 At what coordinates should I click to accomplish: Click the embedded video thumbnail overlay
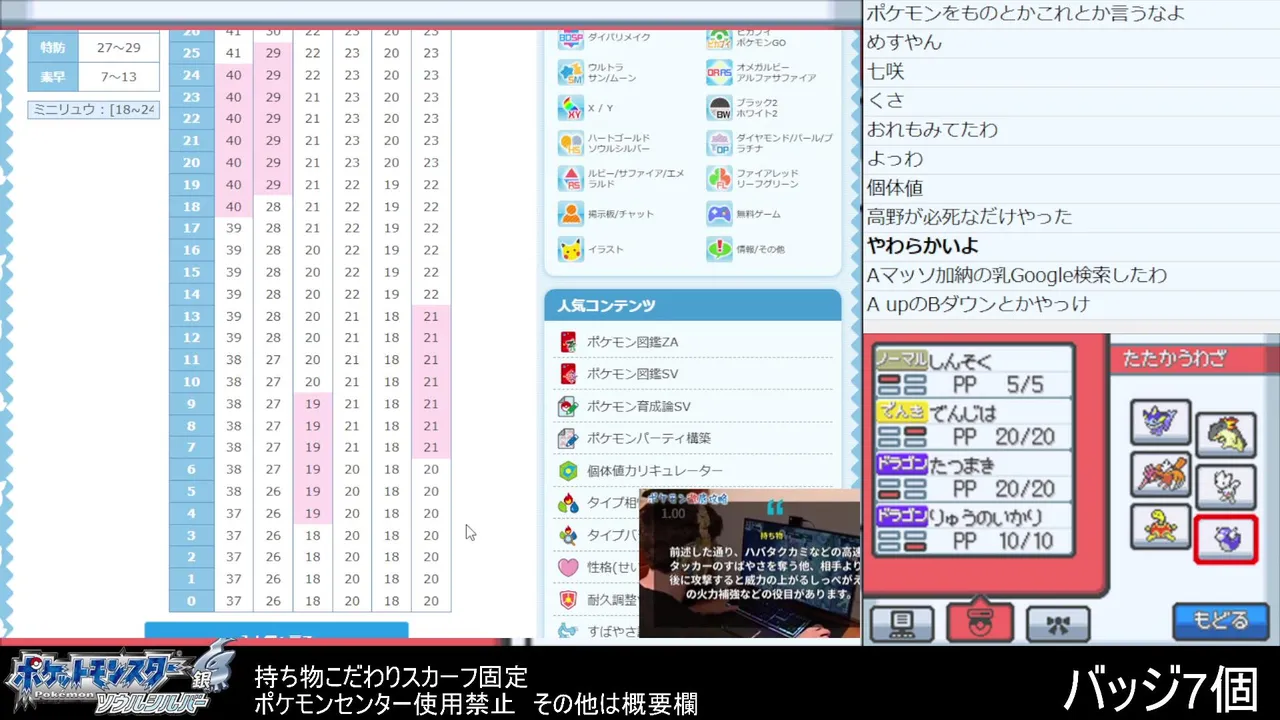[x=749, y=563]
